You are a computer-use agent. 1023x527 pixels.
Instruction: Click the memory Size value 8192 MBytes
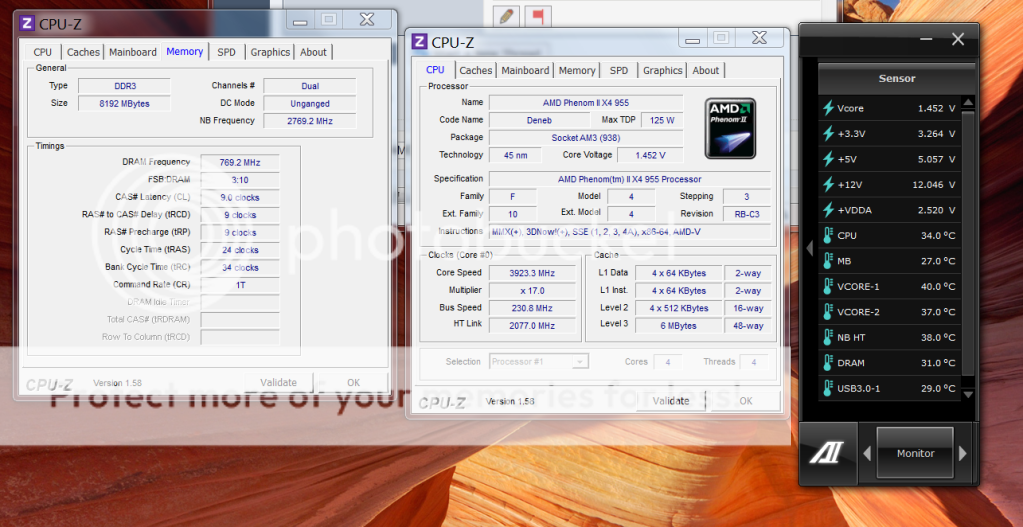(124, 104)
